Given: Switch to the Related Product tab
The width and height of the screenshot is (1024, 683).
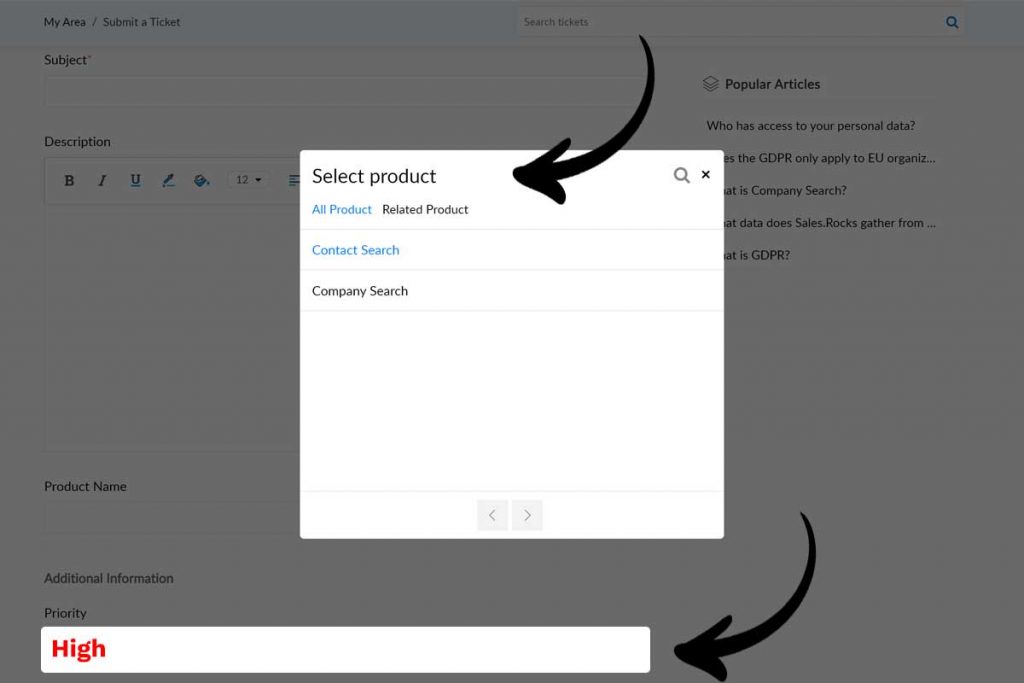Looking at the screenshot, I should tap(425, 210).
